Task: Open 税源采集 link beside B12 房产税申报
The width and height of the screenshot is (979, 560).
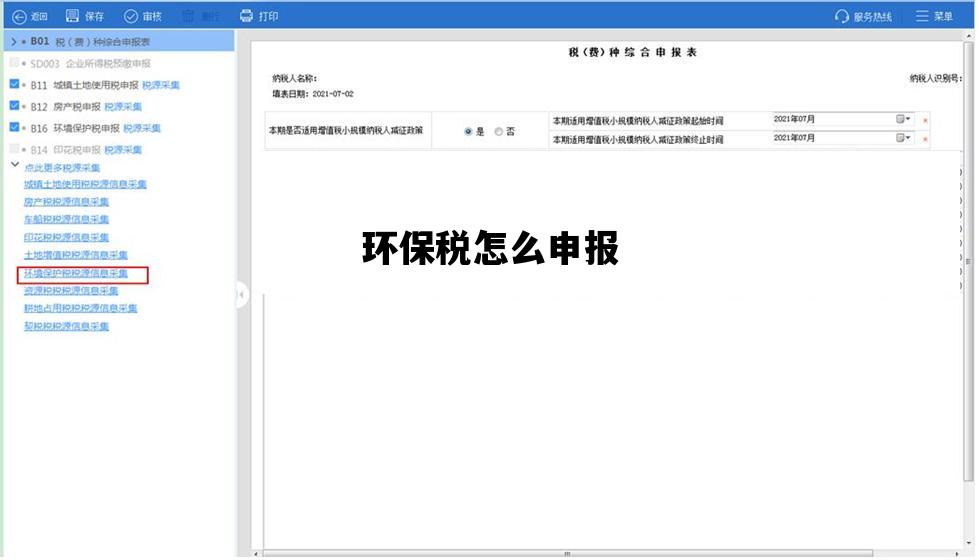Action: click(123, 107)
